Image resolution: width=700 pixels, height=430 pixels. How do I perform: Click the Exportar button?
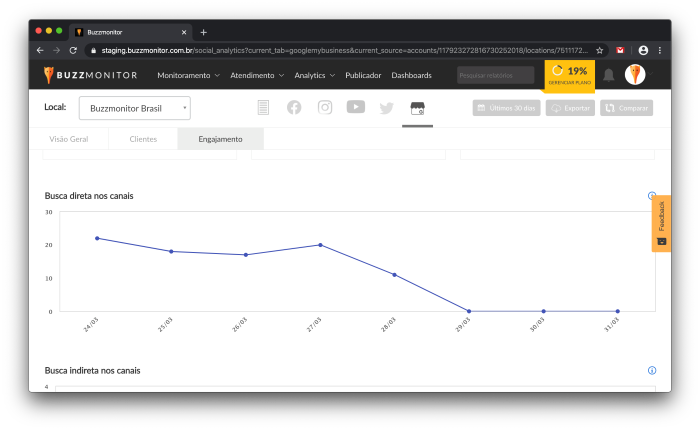571,108
